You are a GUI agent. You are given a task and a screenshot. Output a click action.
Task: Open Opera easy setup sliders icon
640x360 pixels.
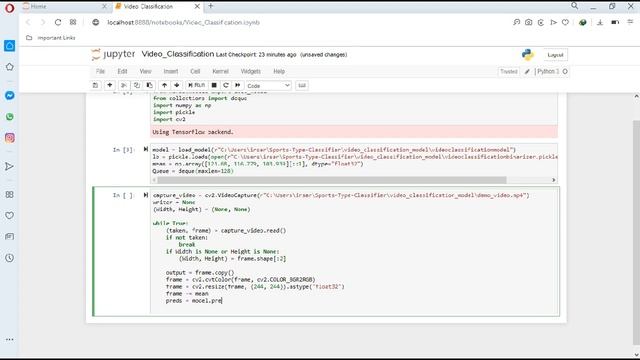point(630,22)
